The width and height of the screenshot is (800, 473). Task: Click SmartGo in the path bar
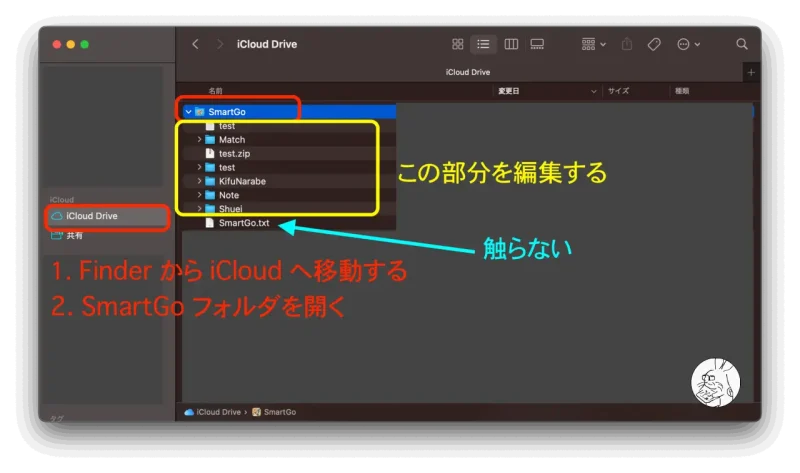[274, 412]
